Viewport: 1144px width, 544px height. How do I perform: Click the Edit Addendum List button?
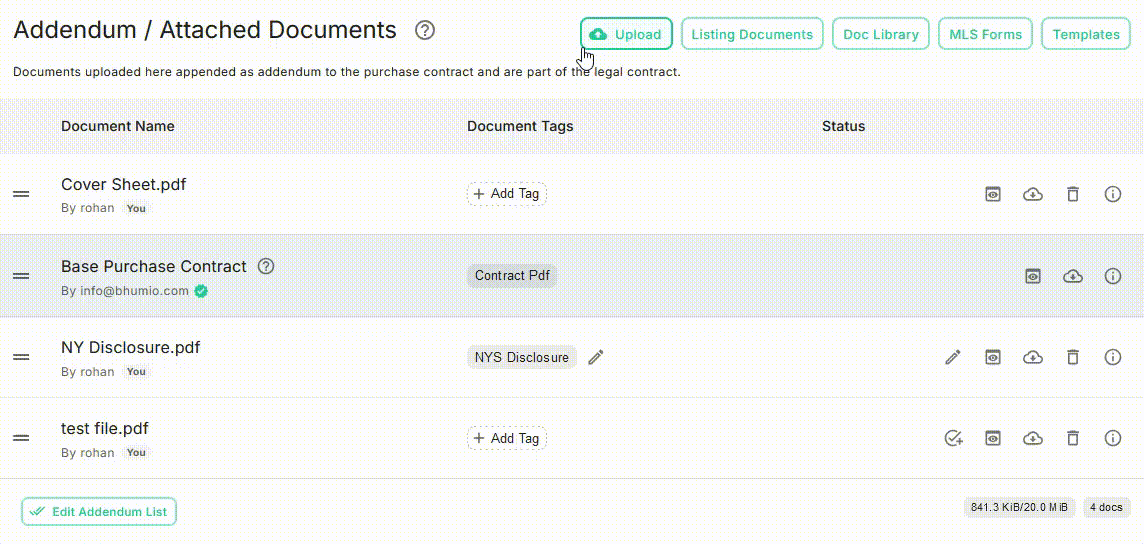point(99,512)
